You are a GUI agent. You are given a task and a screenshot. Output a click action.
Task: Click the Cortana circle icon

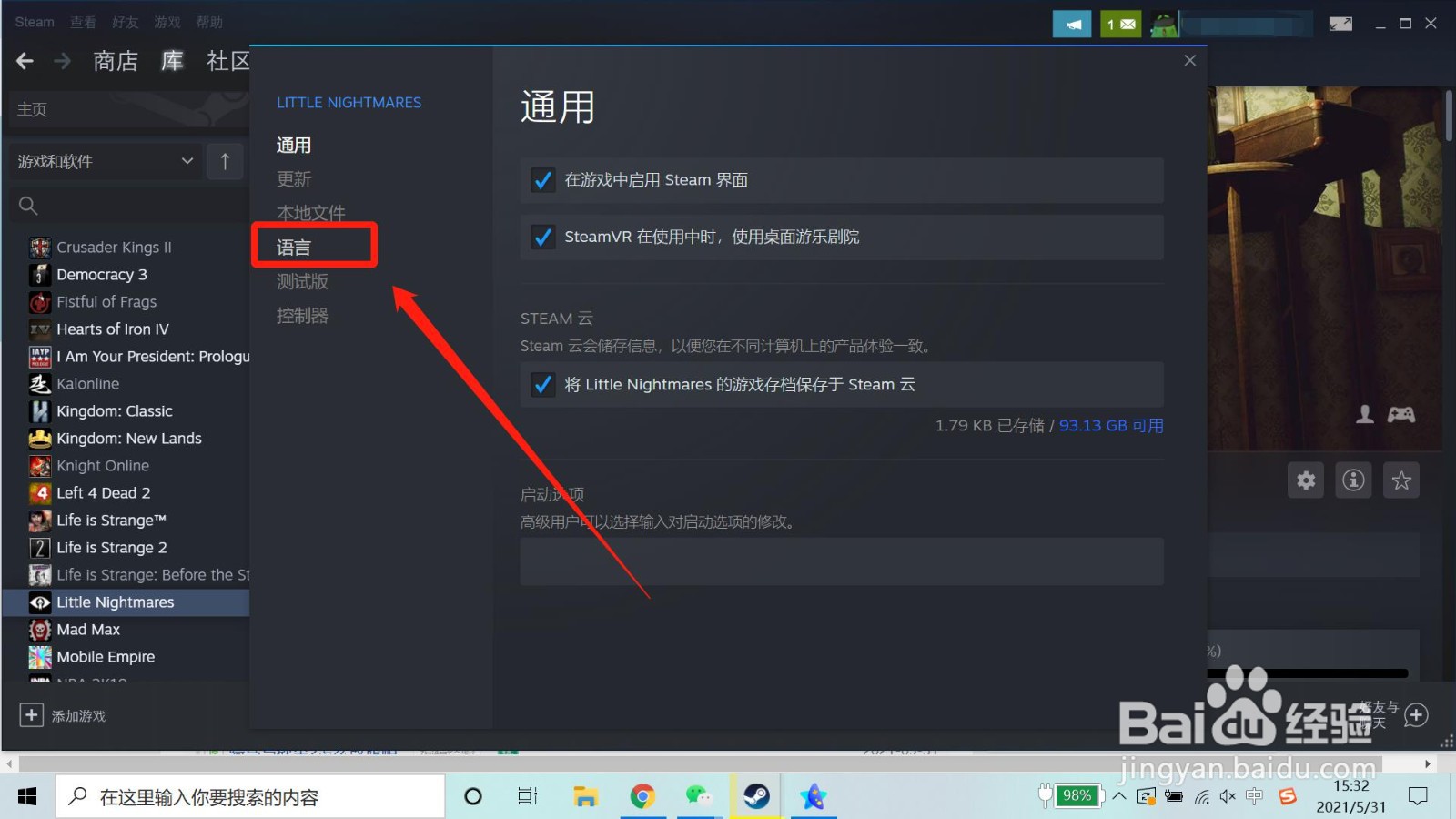pyautogui.click(x=473, y=796)
